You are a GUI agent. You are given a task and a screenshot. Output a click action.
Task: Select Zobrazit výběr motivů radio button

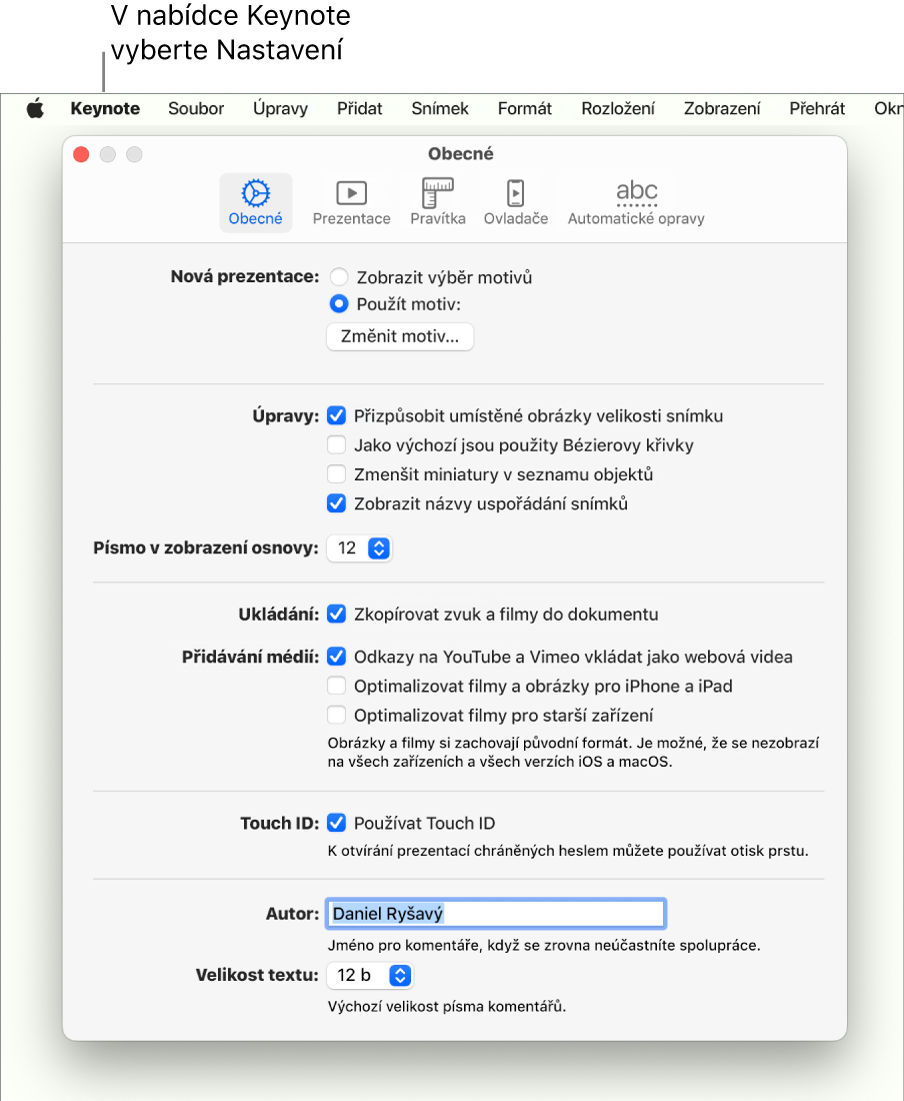coord(339,277)
